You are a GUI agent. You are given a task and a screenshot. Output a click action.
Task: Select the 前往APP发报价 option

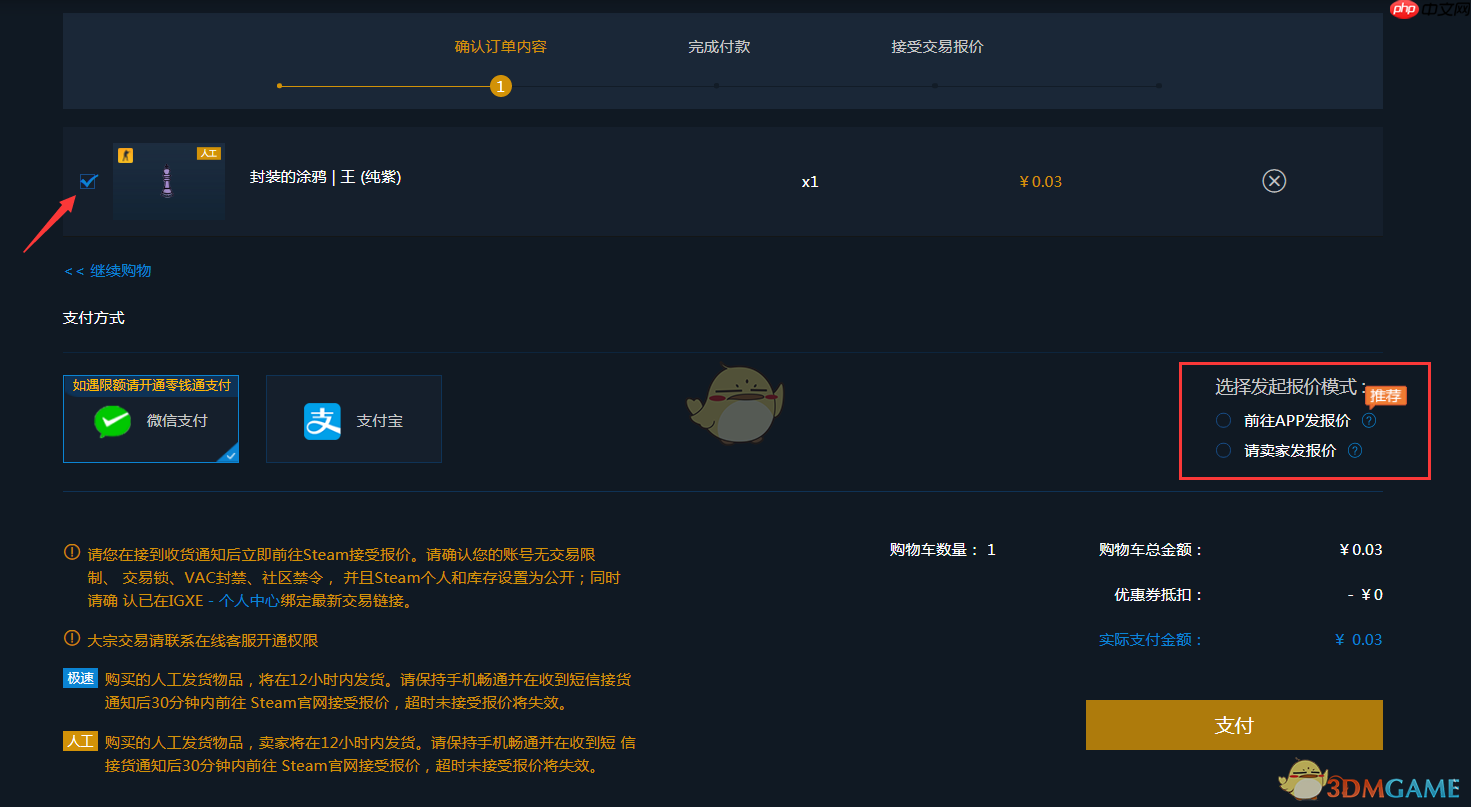tap(1223, 420)
